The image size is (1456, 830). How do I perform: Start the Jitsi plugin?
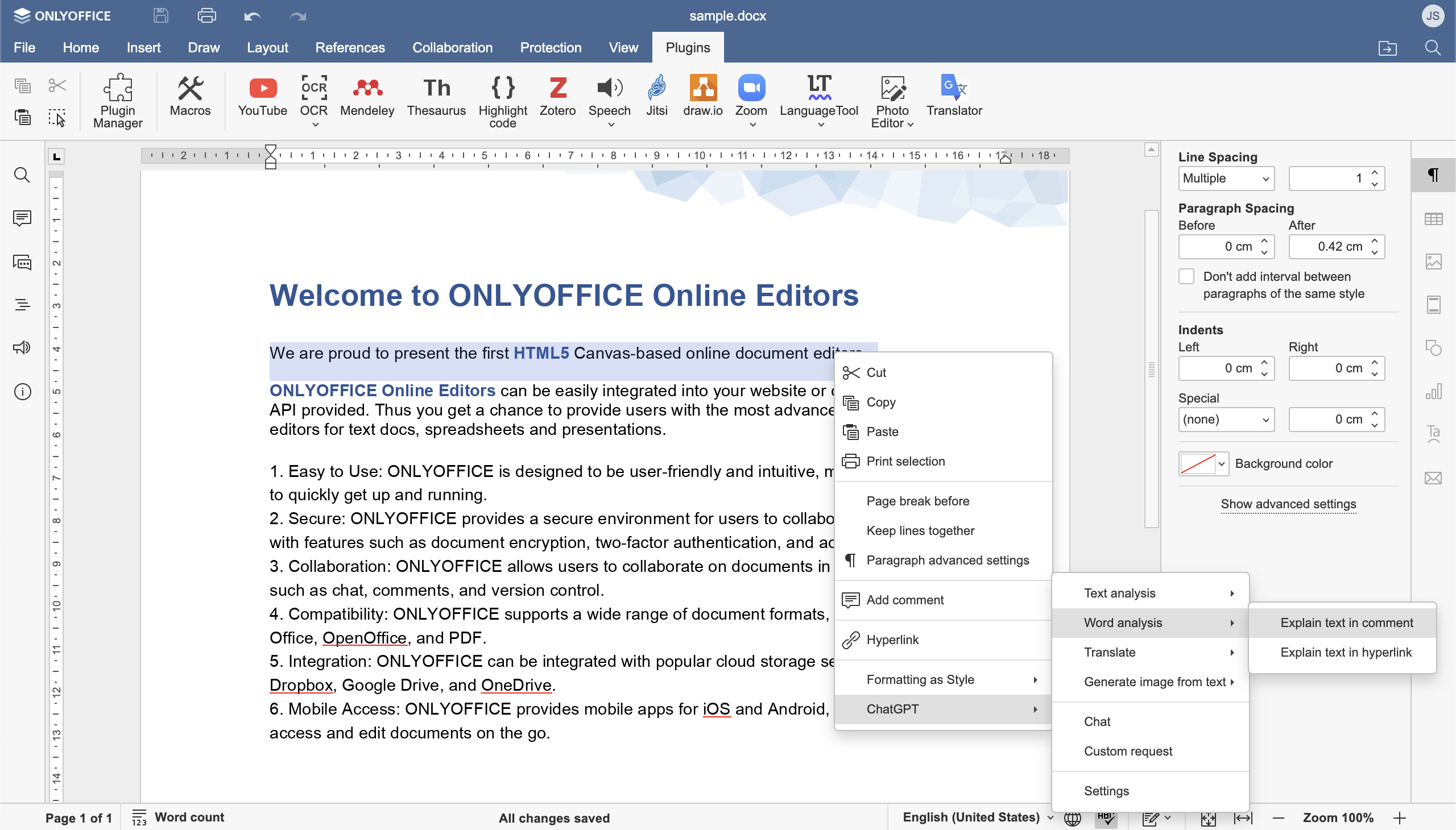656,96
